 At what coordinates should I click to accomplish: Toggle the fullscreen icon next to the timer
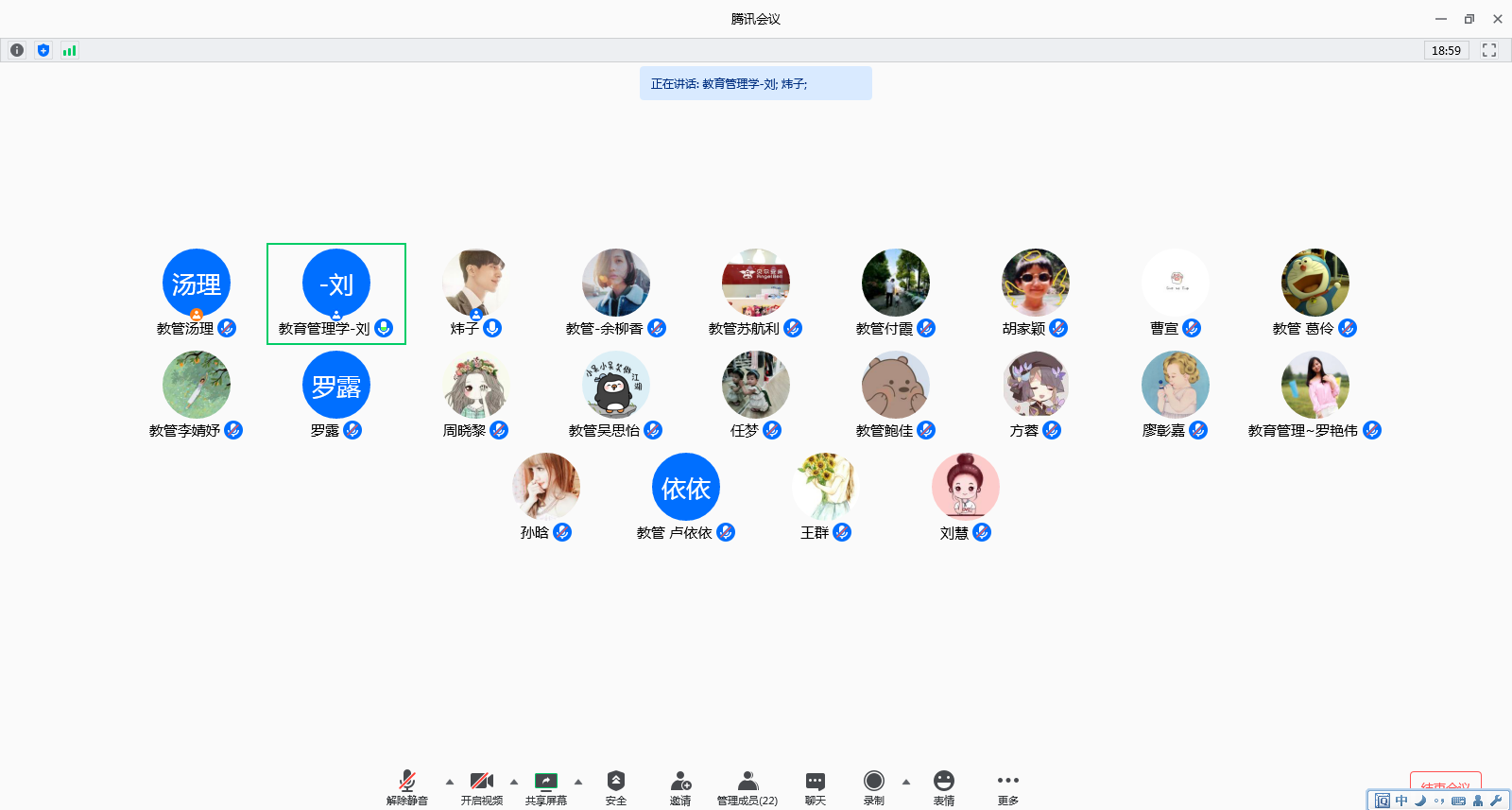(1489, 50)
